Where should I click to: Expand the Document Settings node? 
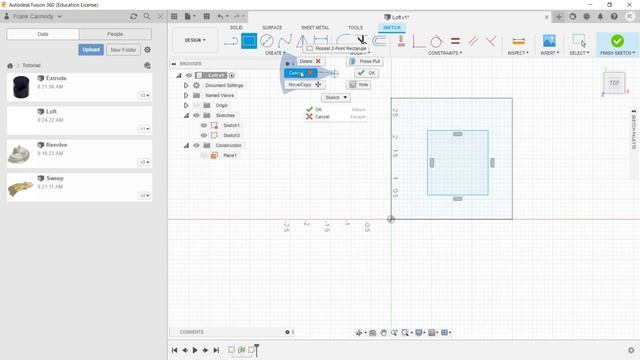coord(186,85)
